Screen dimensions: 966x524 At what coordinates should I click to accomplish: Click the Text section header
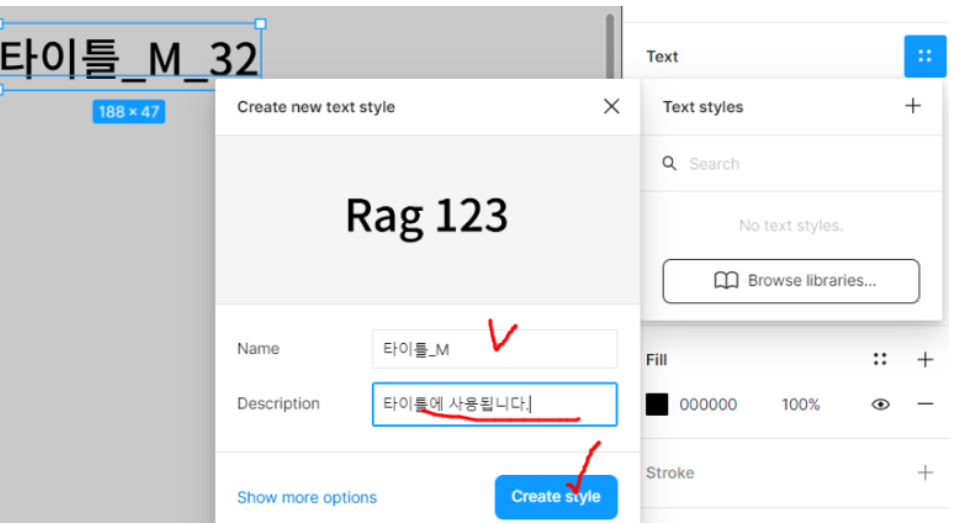pos(662,57)
